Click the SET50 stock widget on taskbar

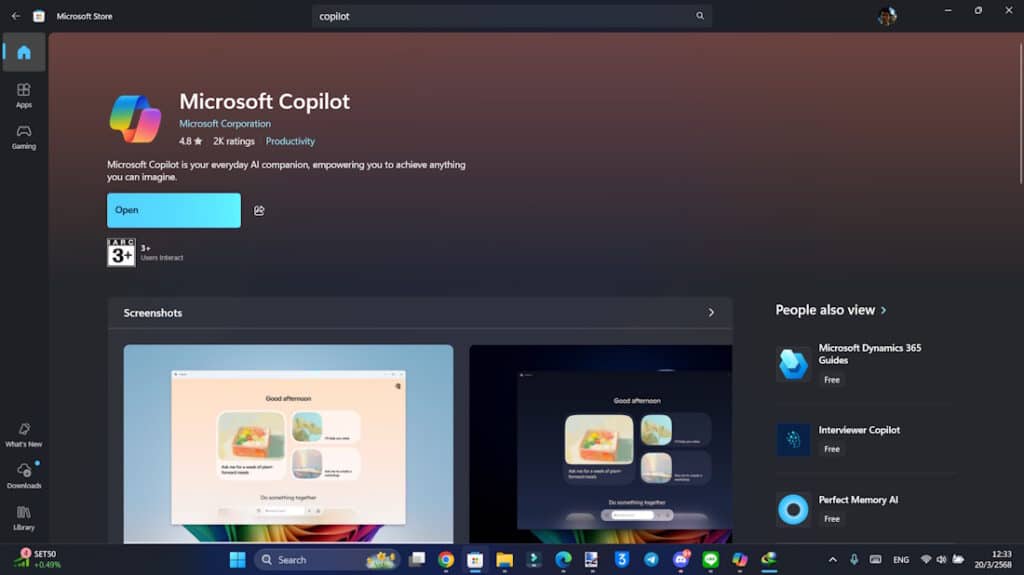(x=38, y=559)
